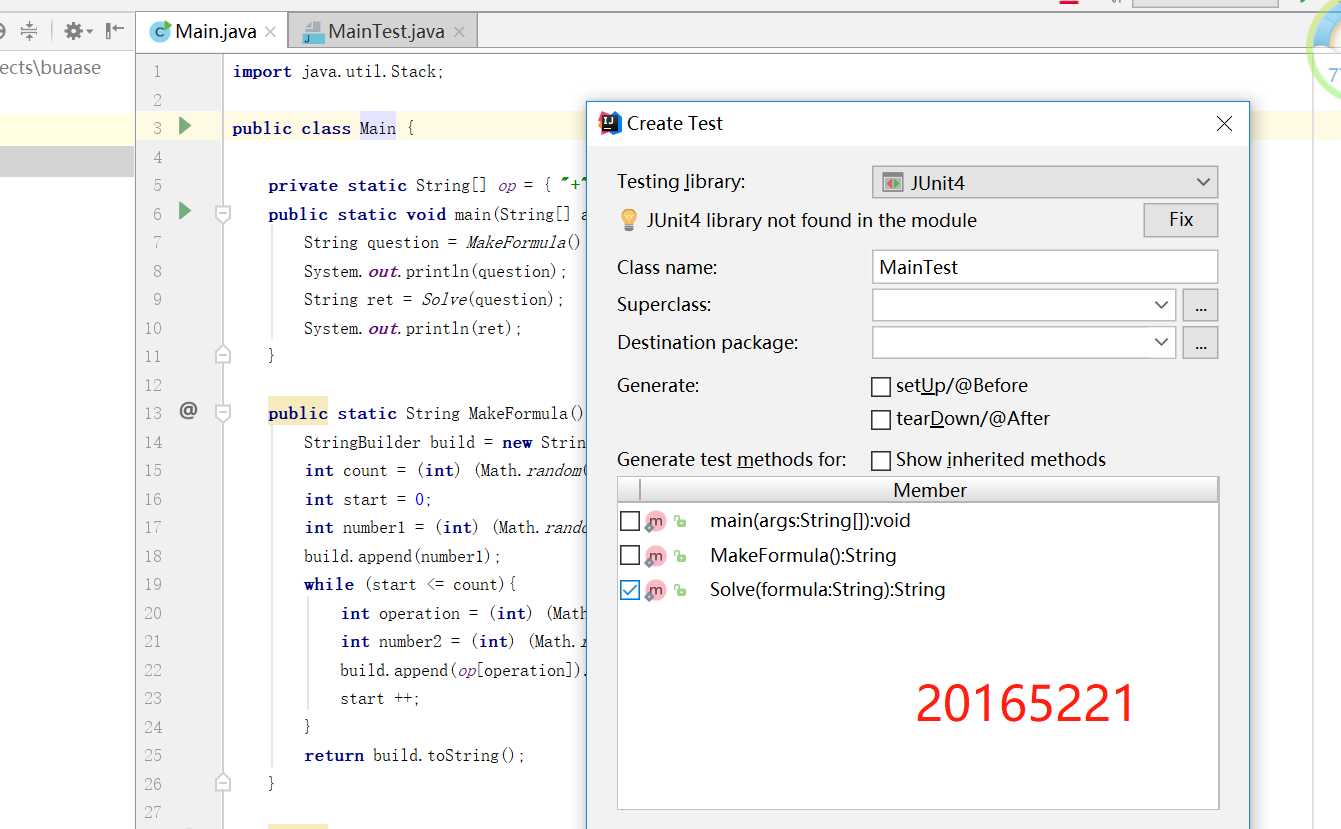Close the Create Test dialog
The width and height of the screenshot is (1341, 829).
[1224, 124]
